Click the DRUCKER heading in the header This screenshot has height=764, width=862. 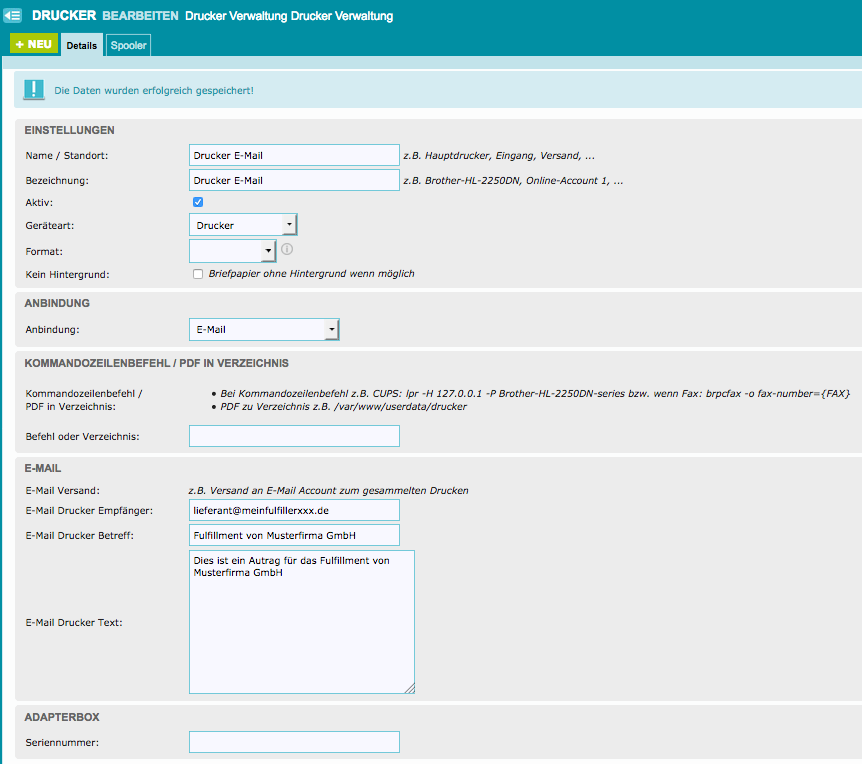[x=64, y=16]
